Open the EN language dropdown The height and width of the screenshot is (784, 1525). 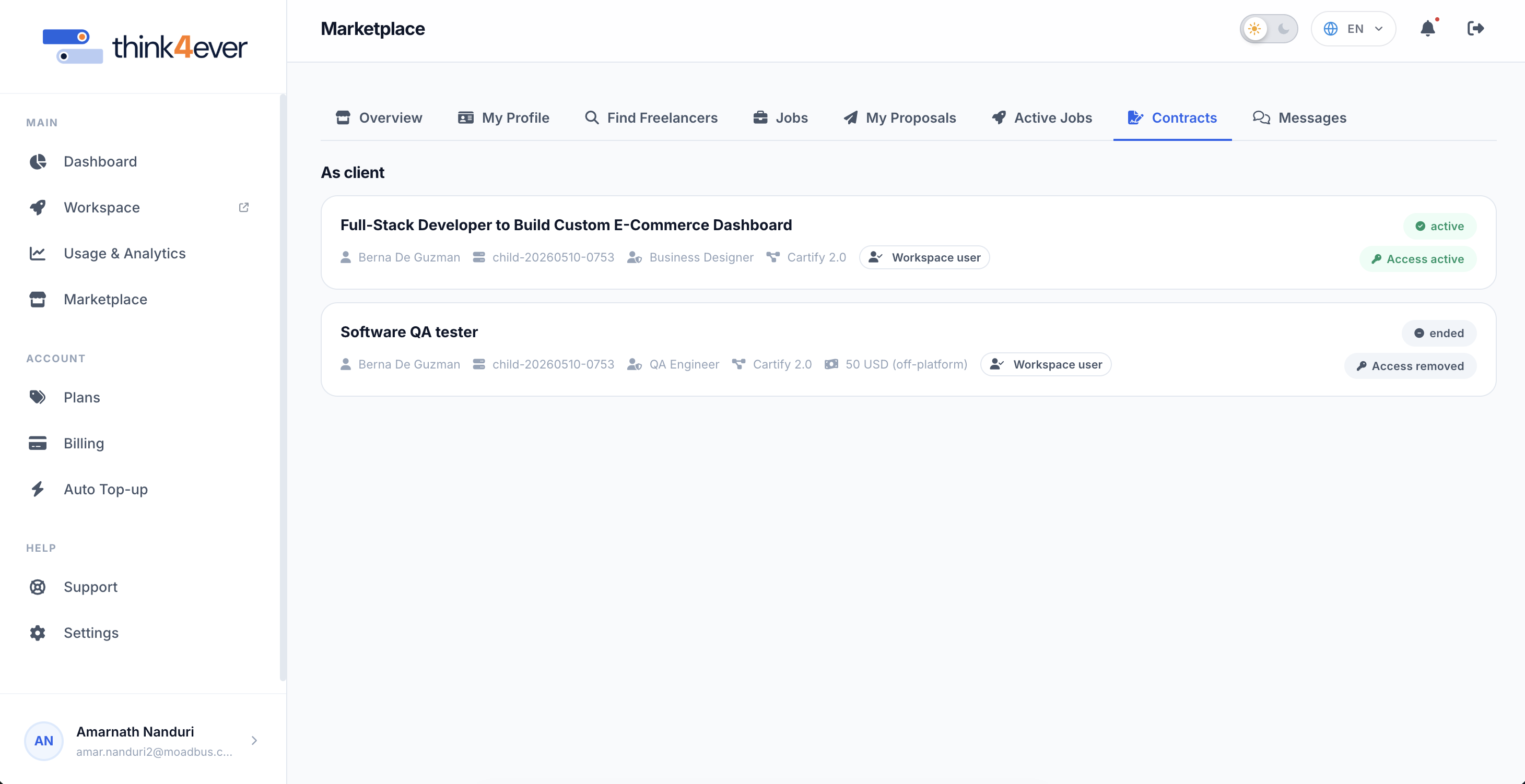1353,28
